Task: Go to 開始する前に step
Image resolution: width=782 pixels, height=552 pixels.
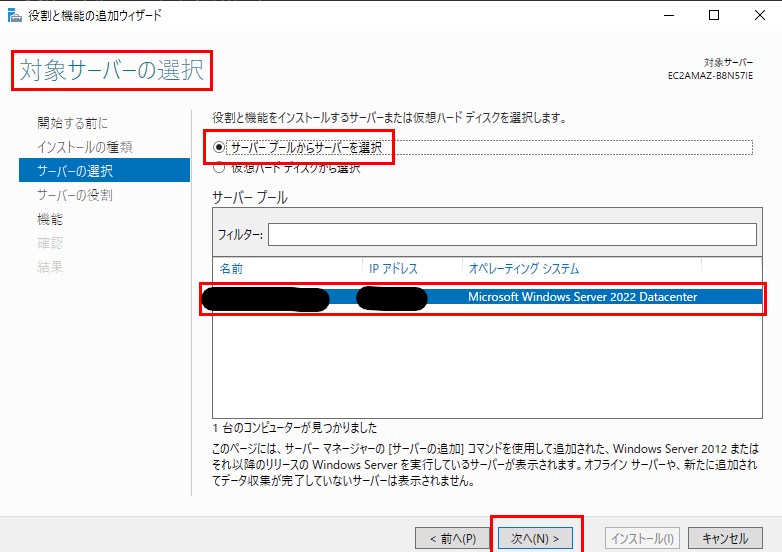Action: pyautogui.click(x=73, y=123)
